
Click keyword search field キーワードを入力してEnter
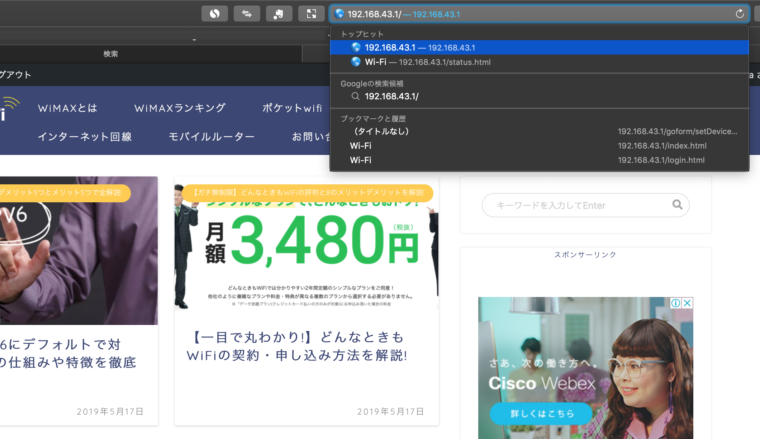tap(586, 205)
